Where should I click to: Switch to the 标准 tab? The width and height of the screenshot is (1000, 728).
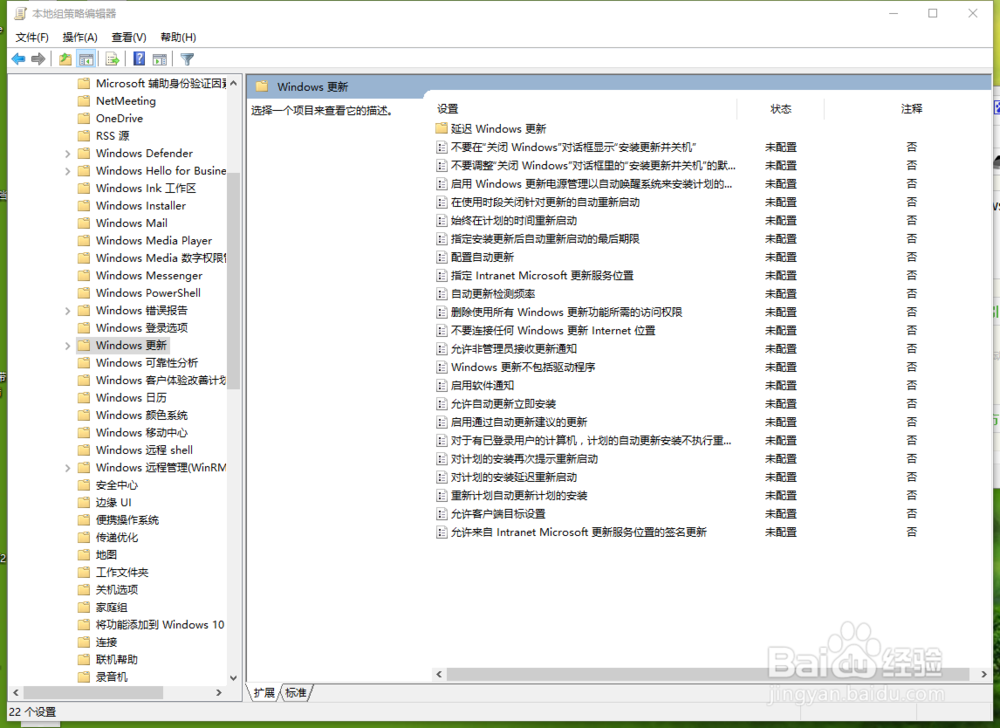[x=295, y=693]
